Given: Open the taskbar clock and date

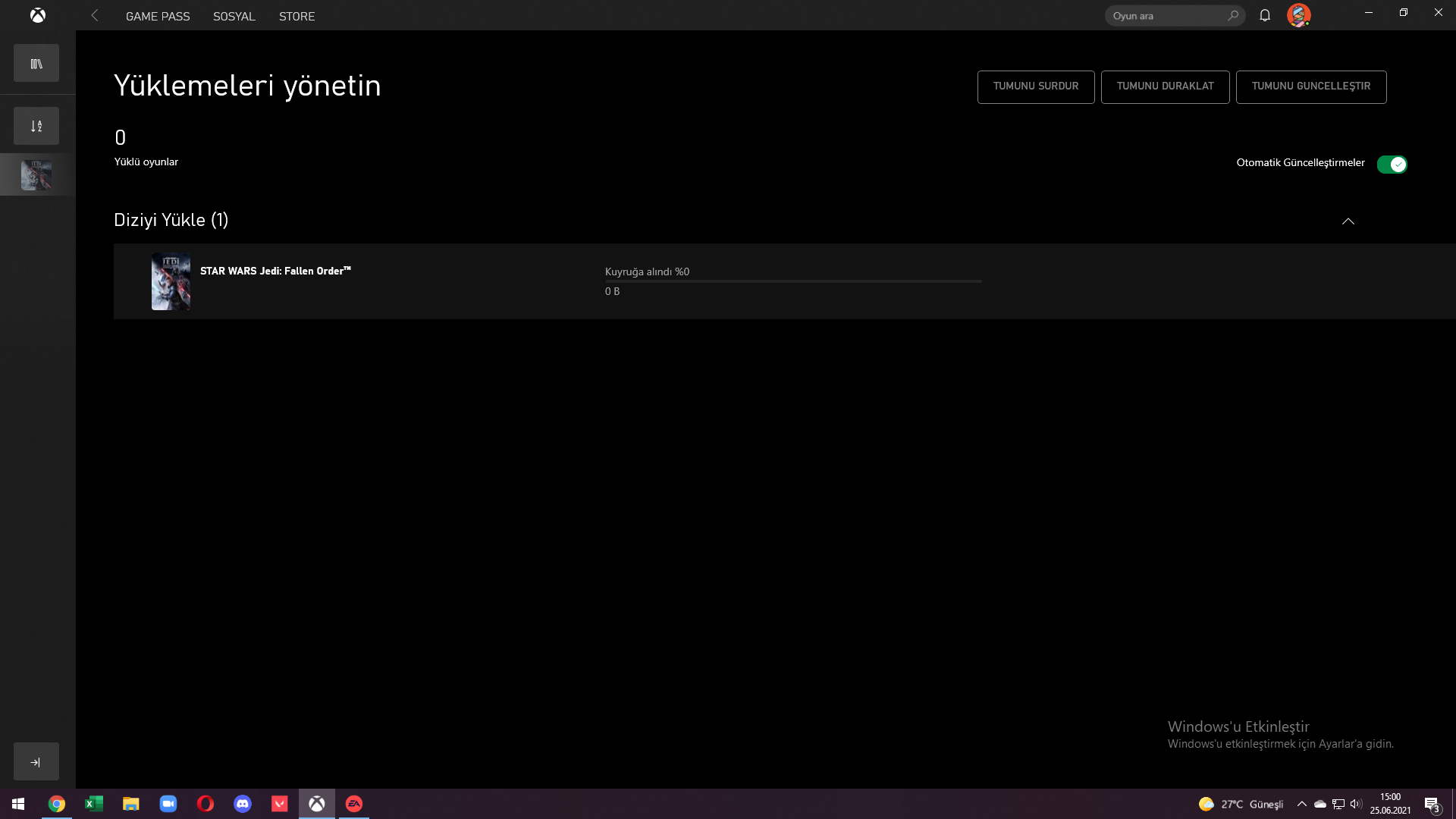Looking at the screenshot, I should pyautogui.click(x=1390, y=804).
